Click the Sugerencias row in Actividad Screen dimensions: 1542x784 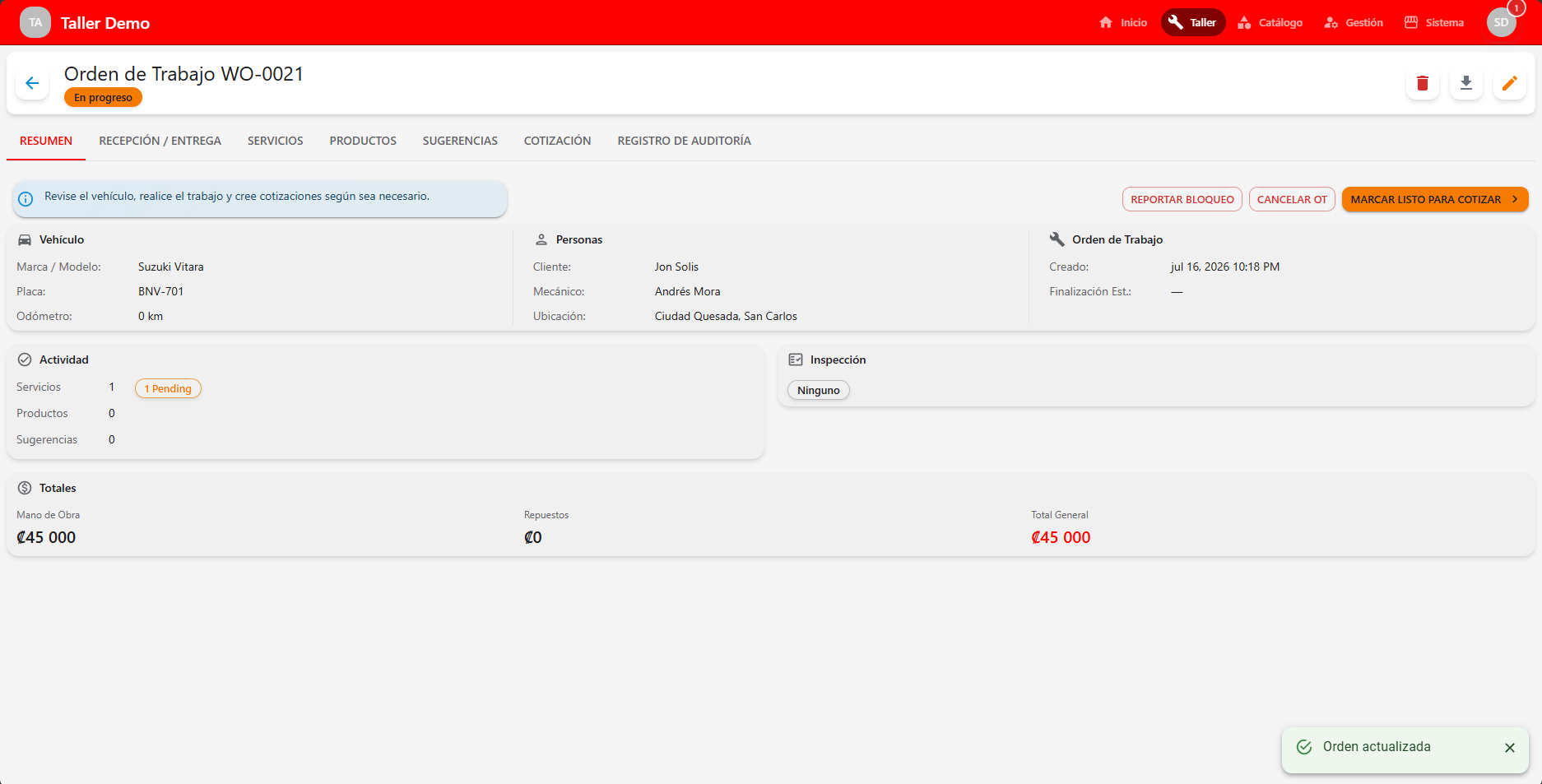[x=385, y=439]
